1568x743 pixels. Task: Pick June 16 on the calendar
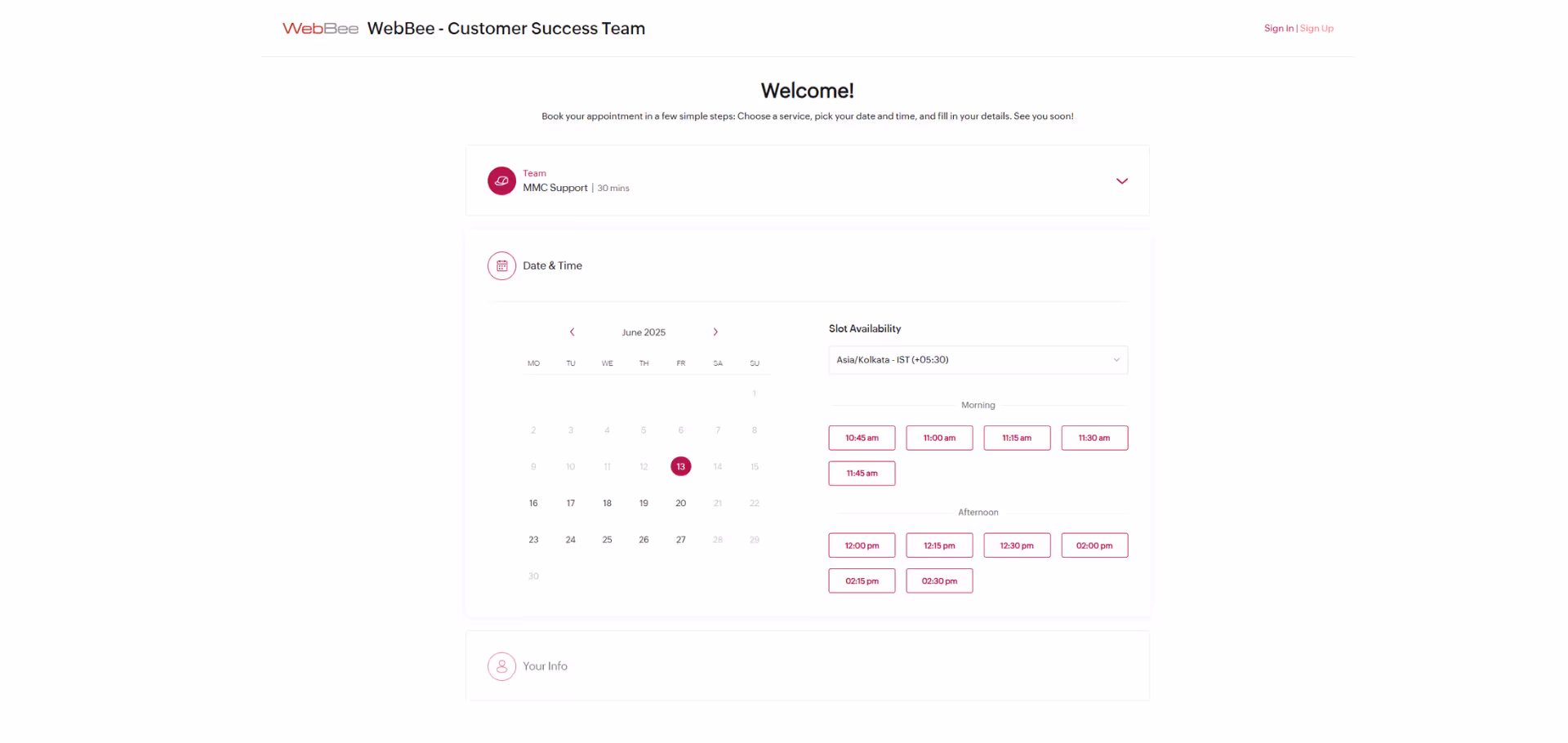[x=533, y=503]
